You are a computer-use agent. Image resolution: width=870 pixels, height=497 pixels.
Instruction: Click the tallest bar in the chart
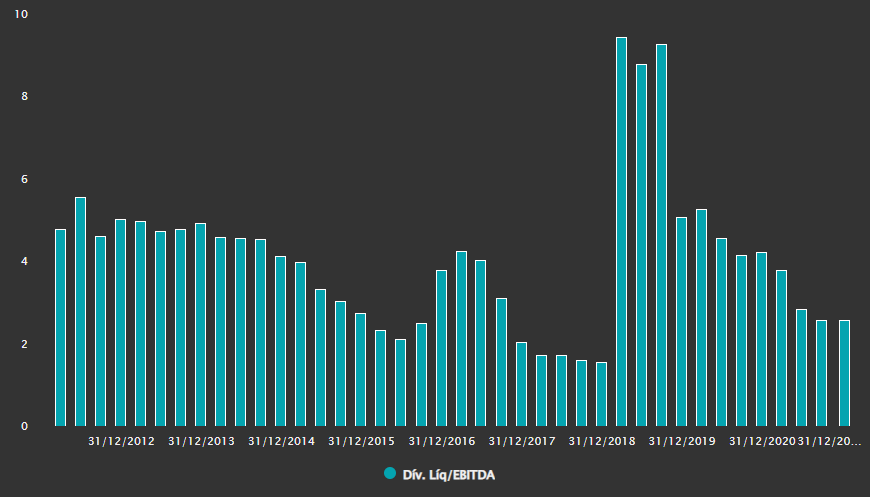621,232
